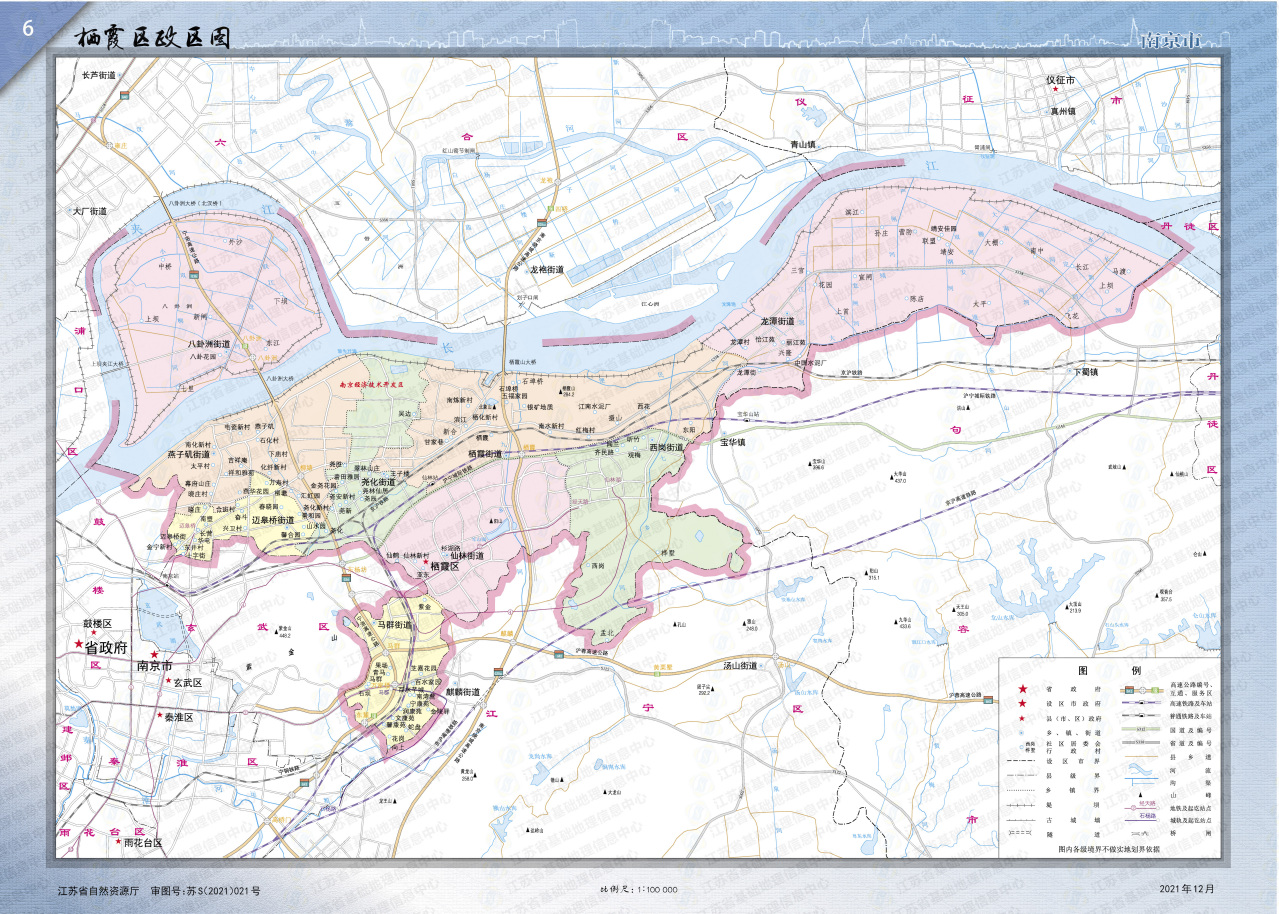Screen dimensions: 1279x914
Task: Click the 2021年12月 date text
Action: [1188, 889]
